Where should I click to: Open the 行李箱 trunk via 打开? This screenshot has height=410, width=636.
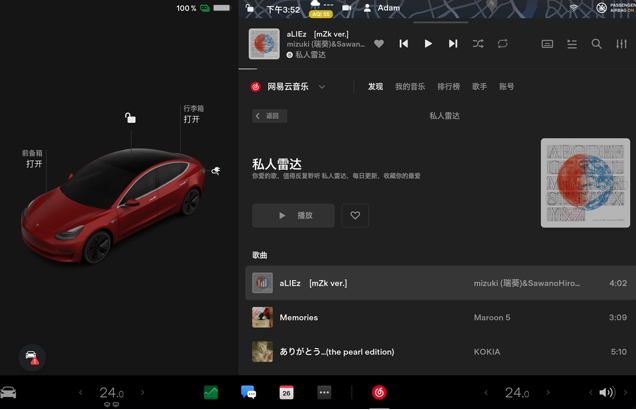pos(191,119)
